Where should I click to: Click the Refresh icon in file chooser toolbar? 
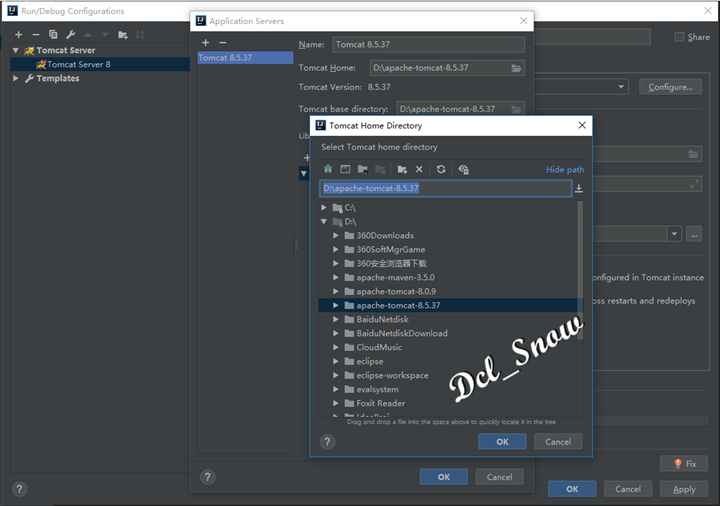tap(441, 169)
